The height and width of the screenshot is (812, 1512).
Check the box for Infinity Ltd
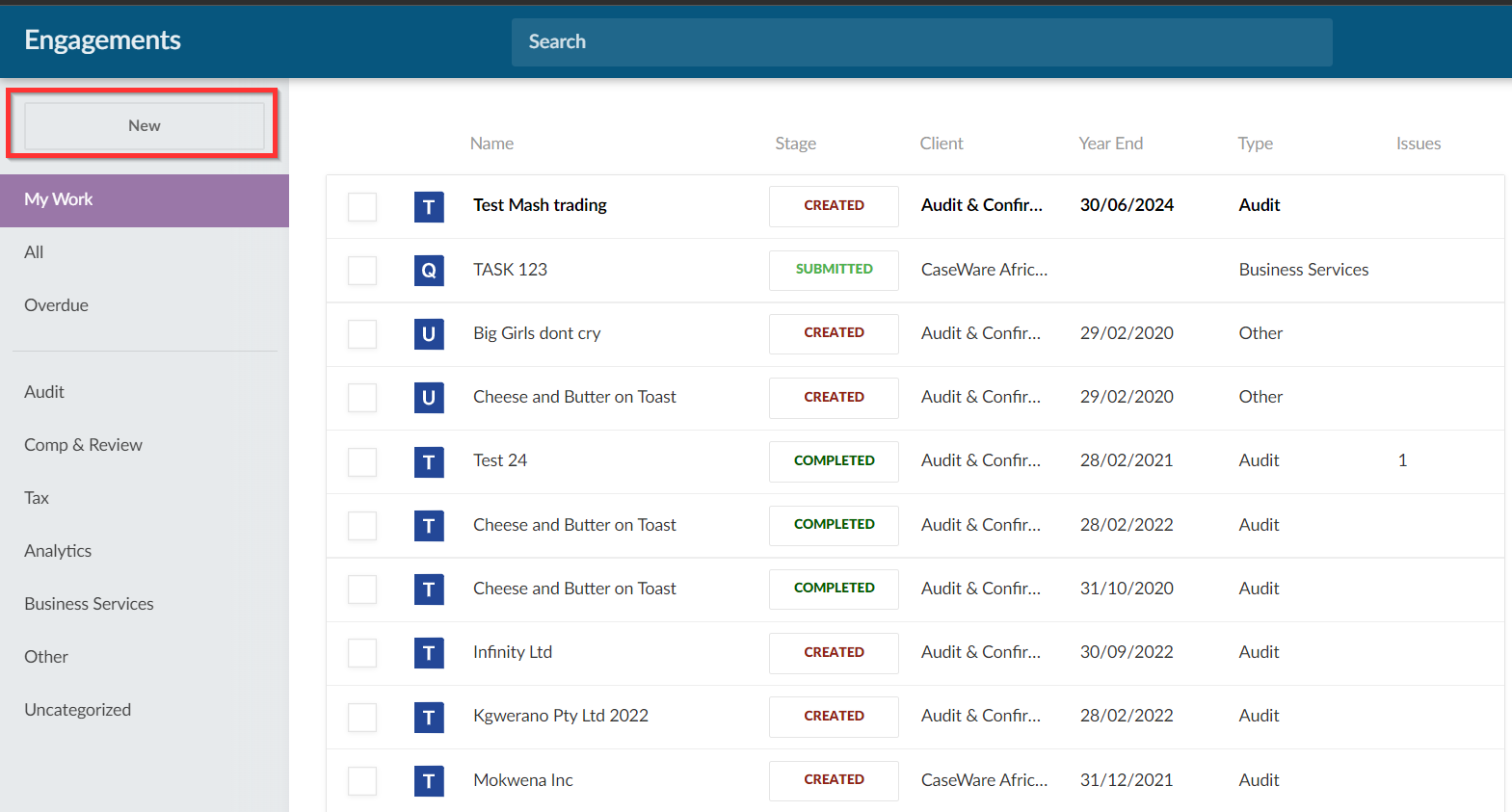click(362, 653)
